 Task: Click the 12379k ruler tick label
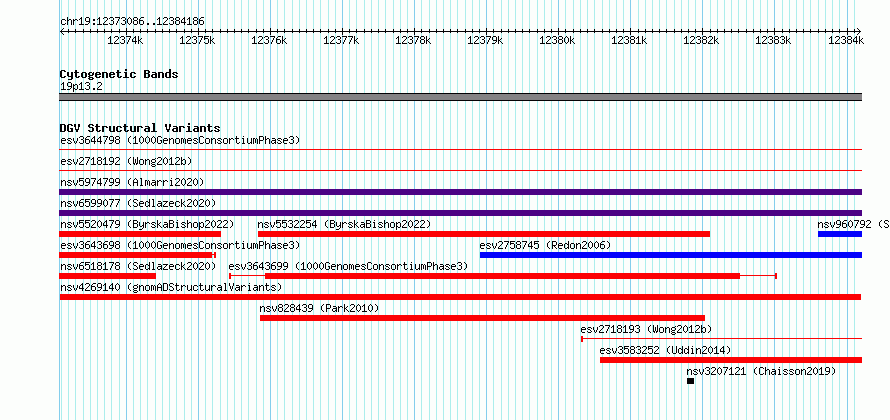pyautogui.click(x=485, y=40)
